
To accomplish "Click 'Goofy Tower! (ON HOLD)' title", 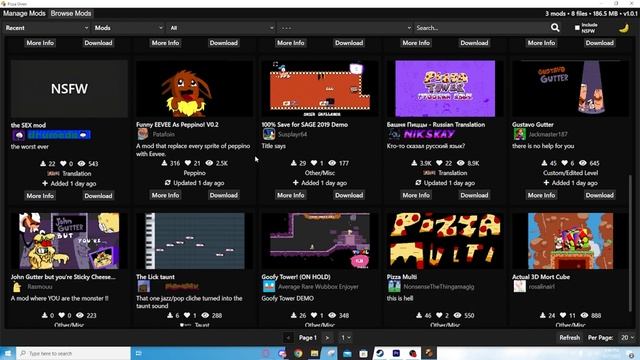I will click(x=296, y=277).
